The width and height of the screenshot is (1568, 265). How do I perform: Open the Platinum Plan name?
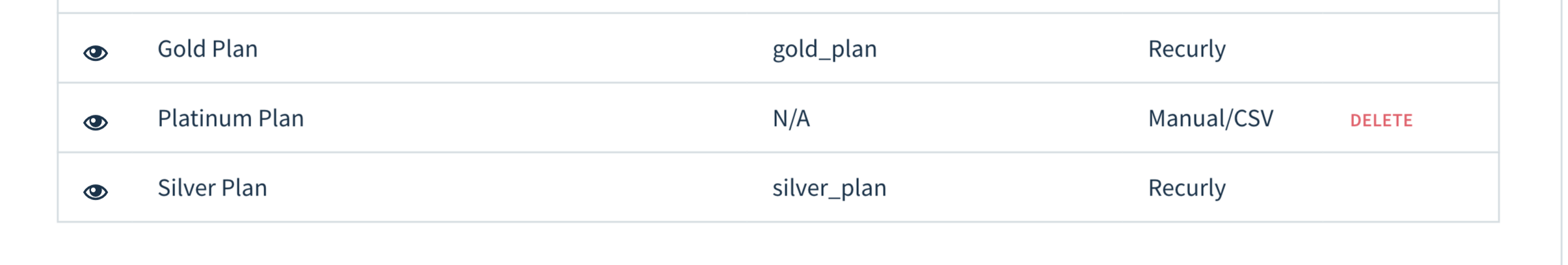coord(230,118)
